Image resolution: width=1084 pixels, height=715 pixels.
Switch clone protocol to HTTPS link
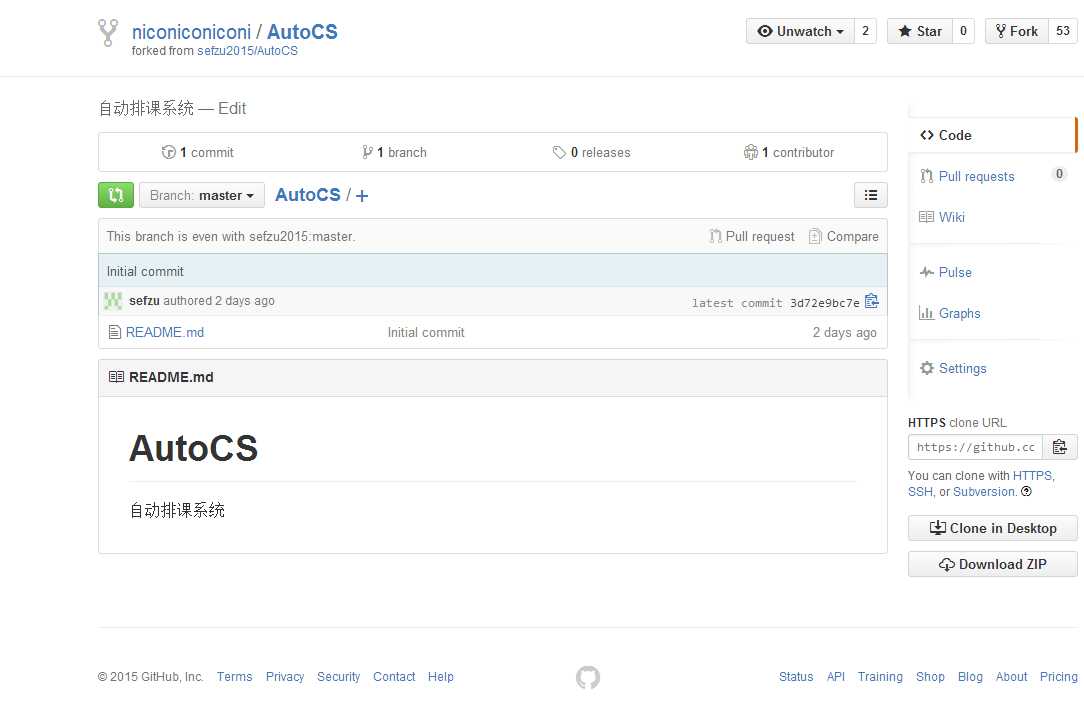(x=1032, y=476)
